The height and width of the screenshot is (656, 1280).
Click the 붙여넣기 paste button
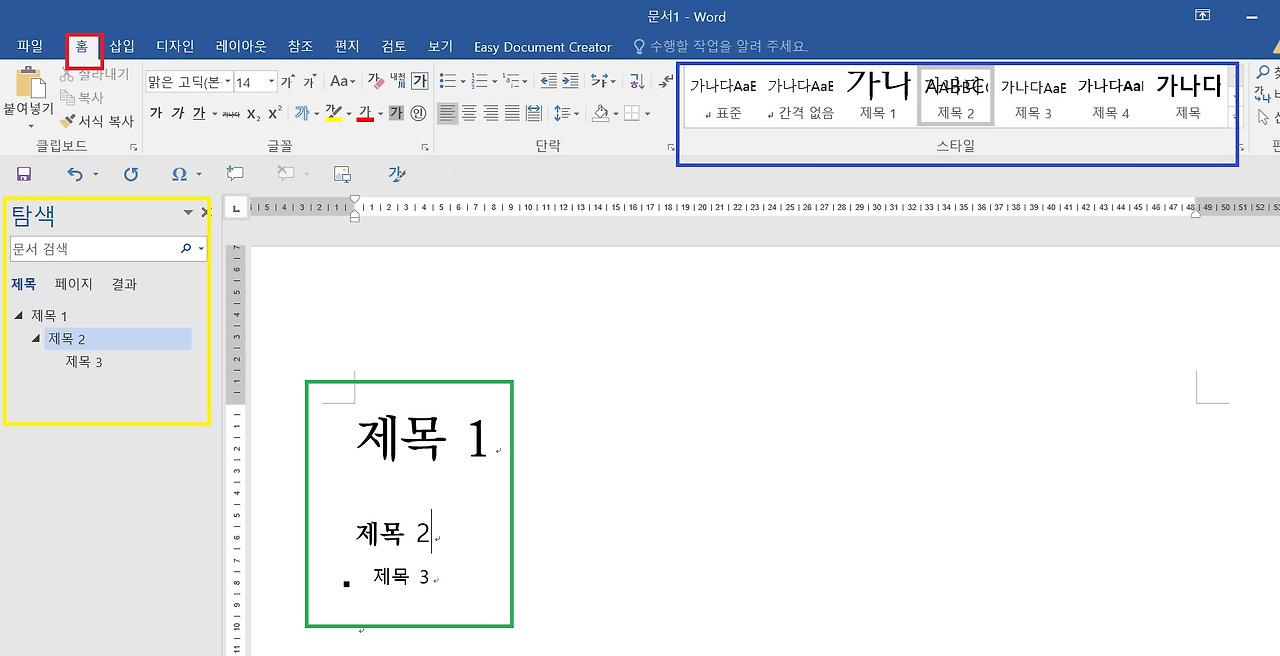click(27, 95)
